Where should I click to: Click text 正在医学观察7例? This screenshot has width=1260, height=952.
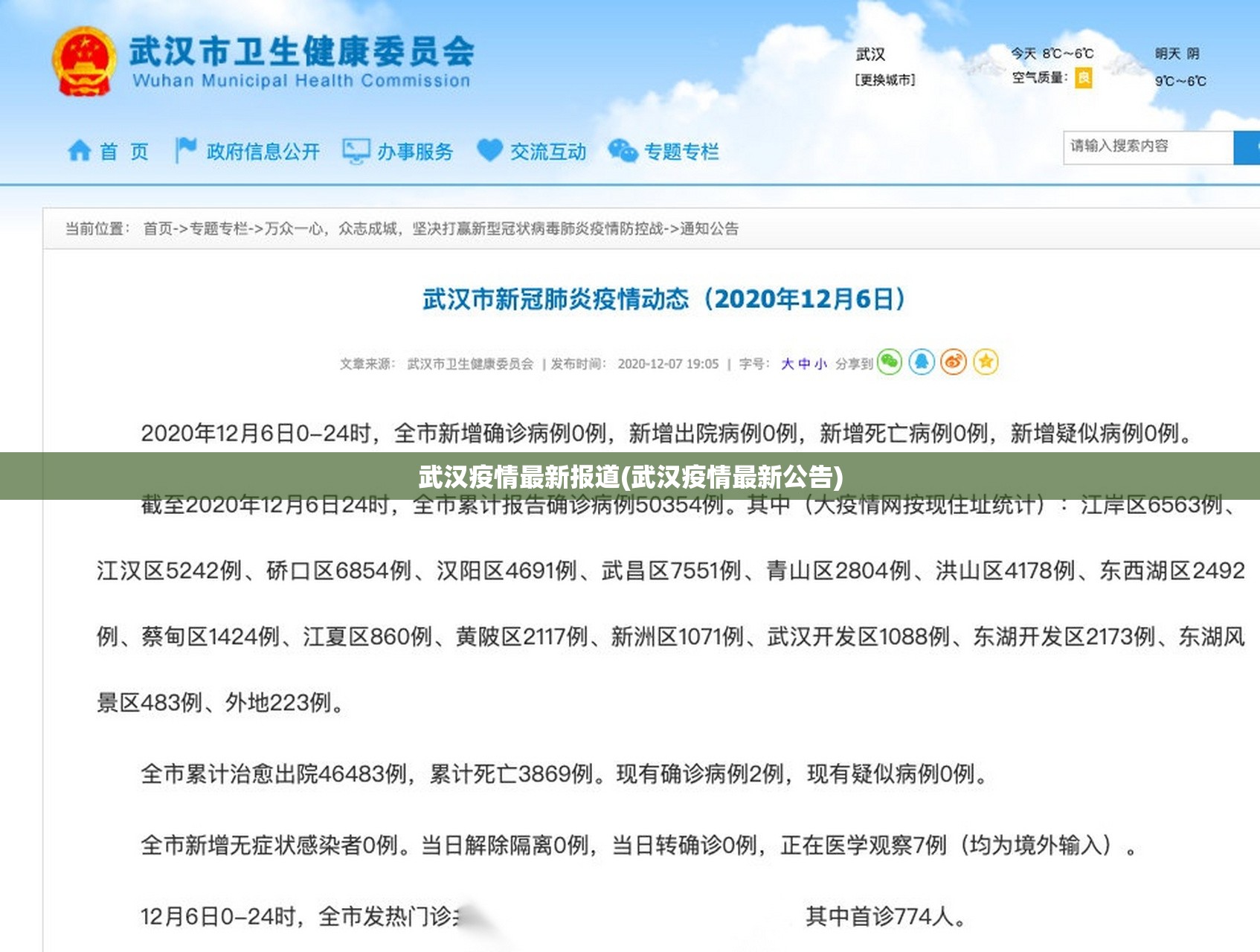[x=864, y=845]
